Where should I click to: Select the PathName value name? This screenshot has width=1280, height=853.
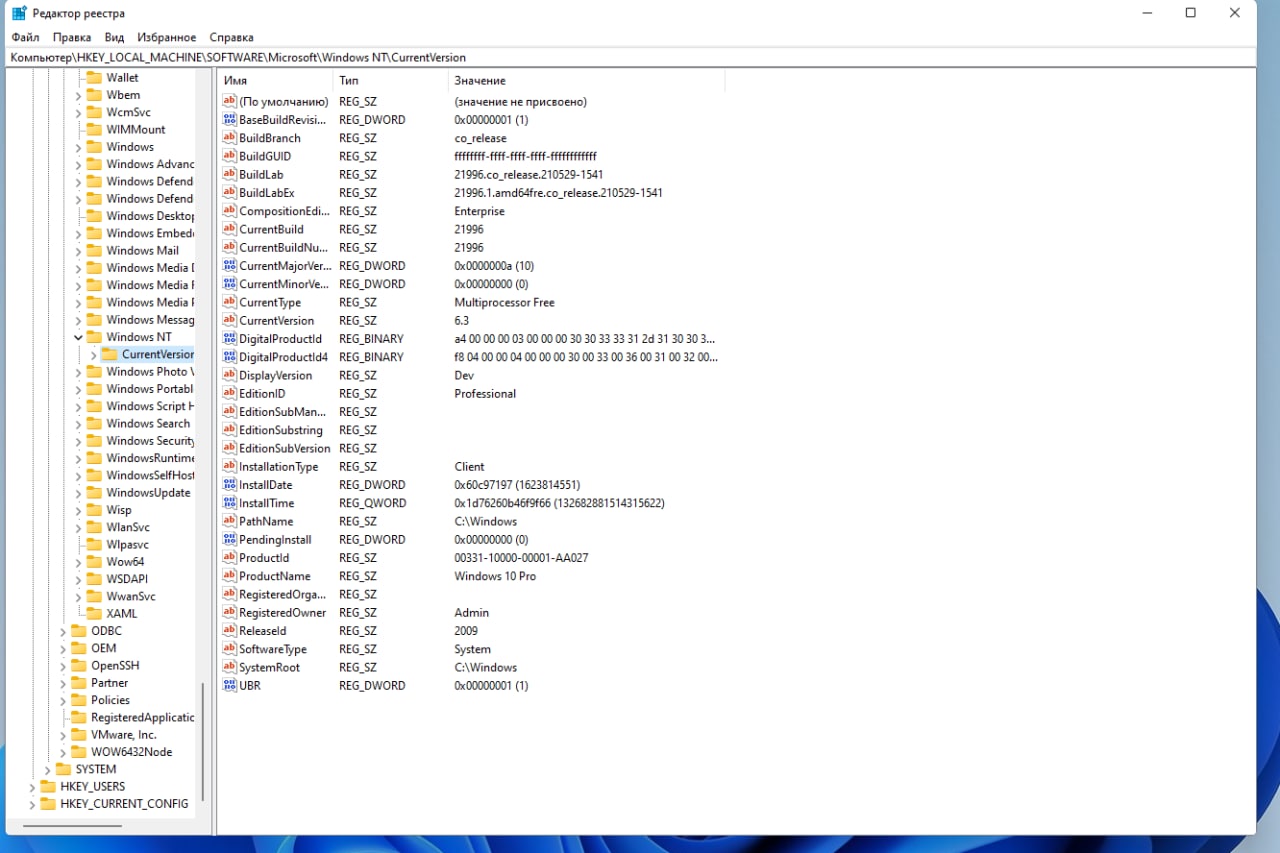coord(266,521)
